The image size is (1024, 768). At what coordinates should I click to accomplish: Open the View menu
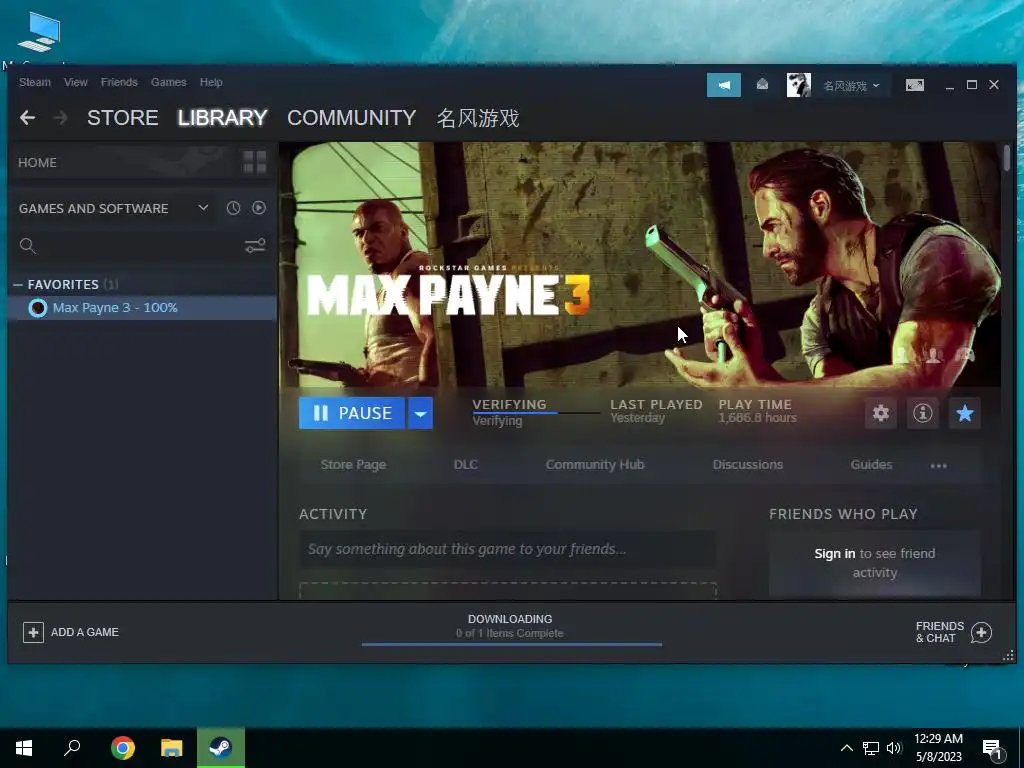click(x=76, y=82)
